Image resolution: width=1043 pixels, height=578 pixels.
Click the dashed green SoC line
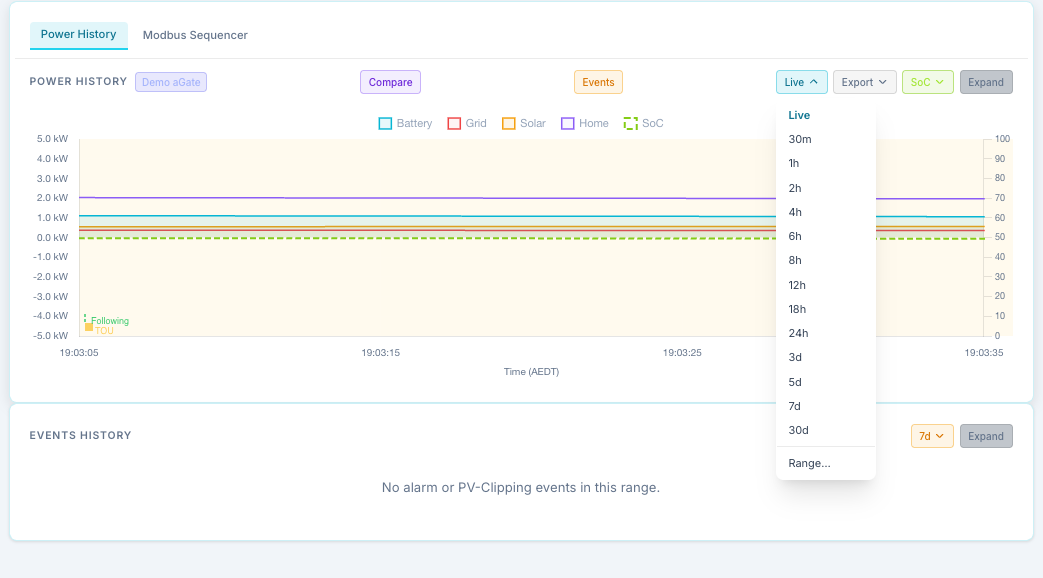click(426, 237)
